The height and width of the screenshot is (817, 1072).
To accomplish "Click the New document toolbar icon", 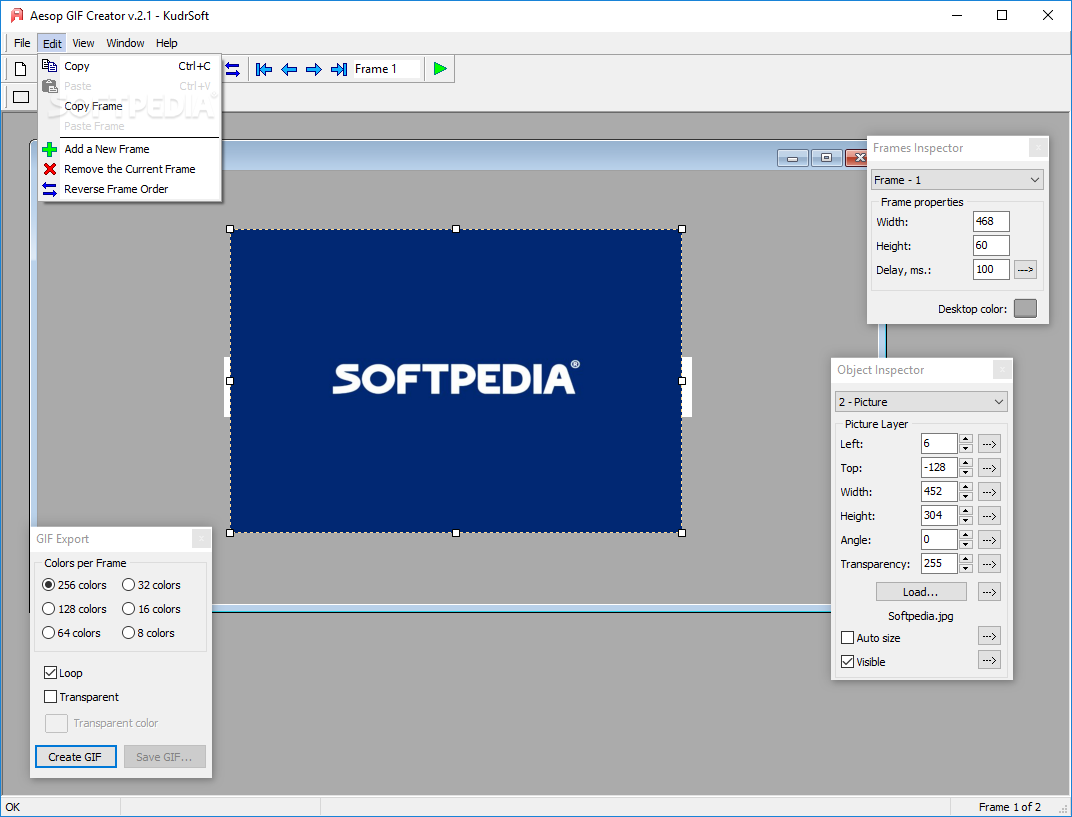I will (x=21, y=69).
